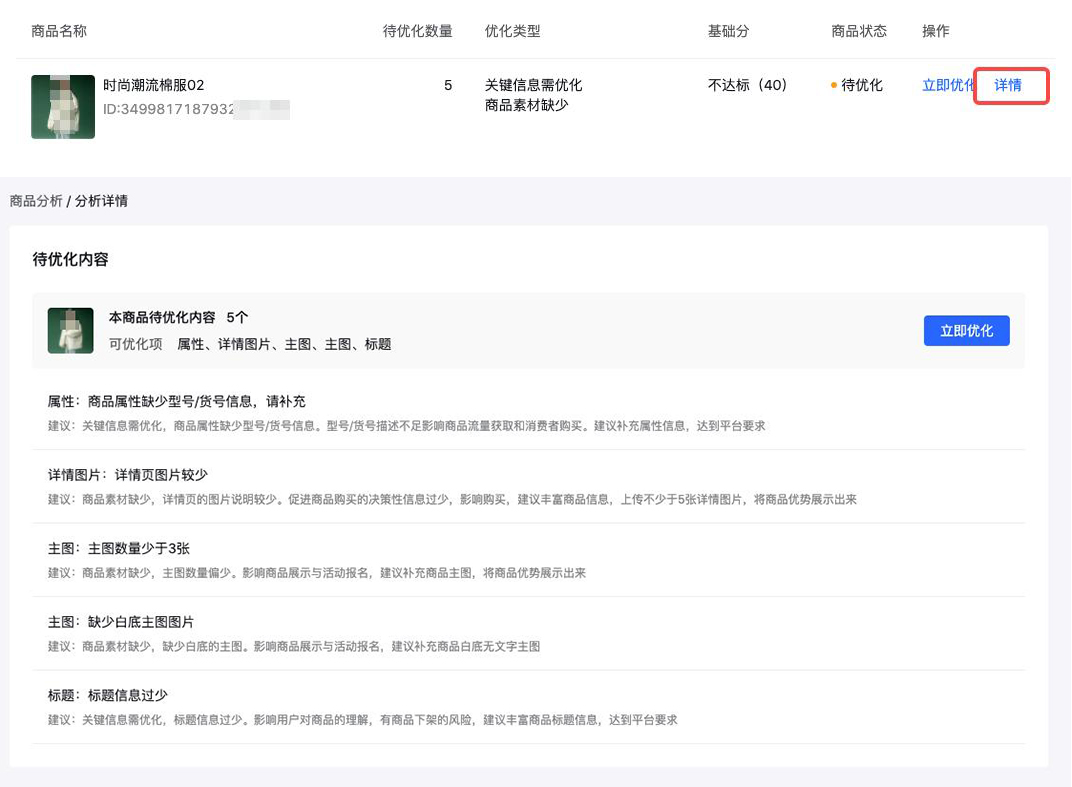Viewport: 1072px width, 787px height.
Task: Click product thumbnail beside 本商品待优化内容
Action: tap(70, 330)
